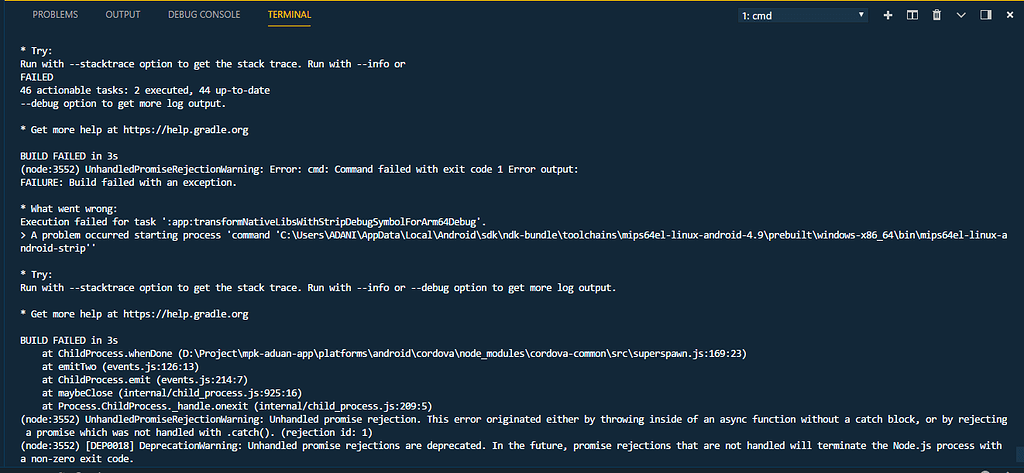Kill the terminal with the trash icon

point(936,15)
